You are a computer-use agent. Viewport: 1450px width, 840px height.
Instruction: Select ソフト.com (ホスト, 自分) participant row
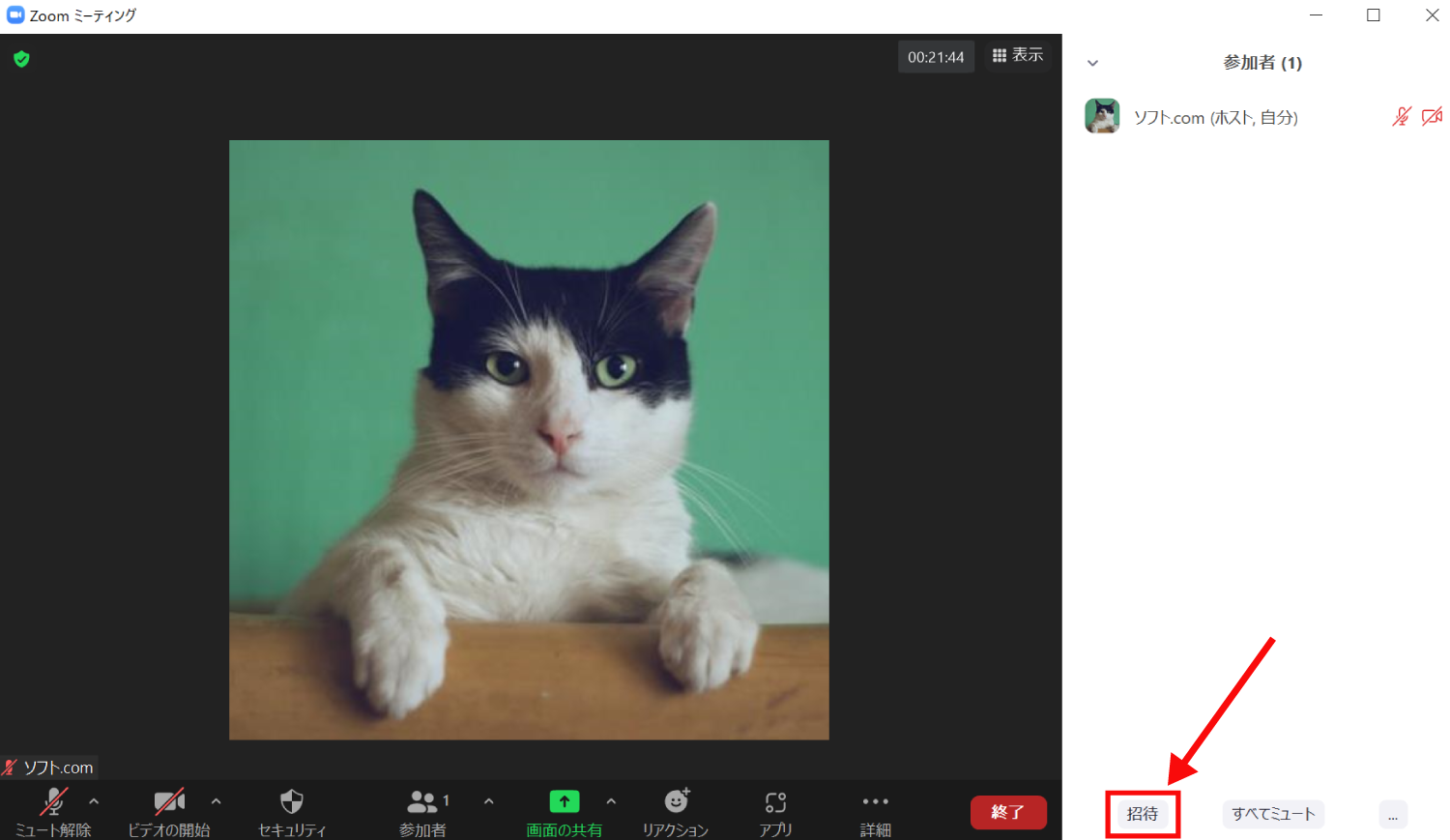coord(1262,117)
